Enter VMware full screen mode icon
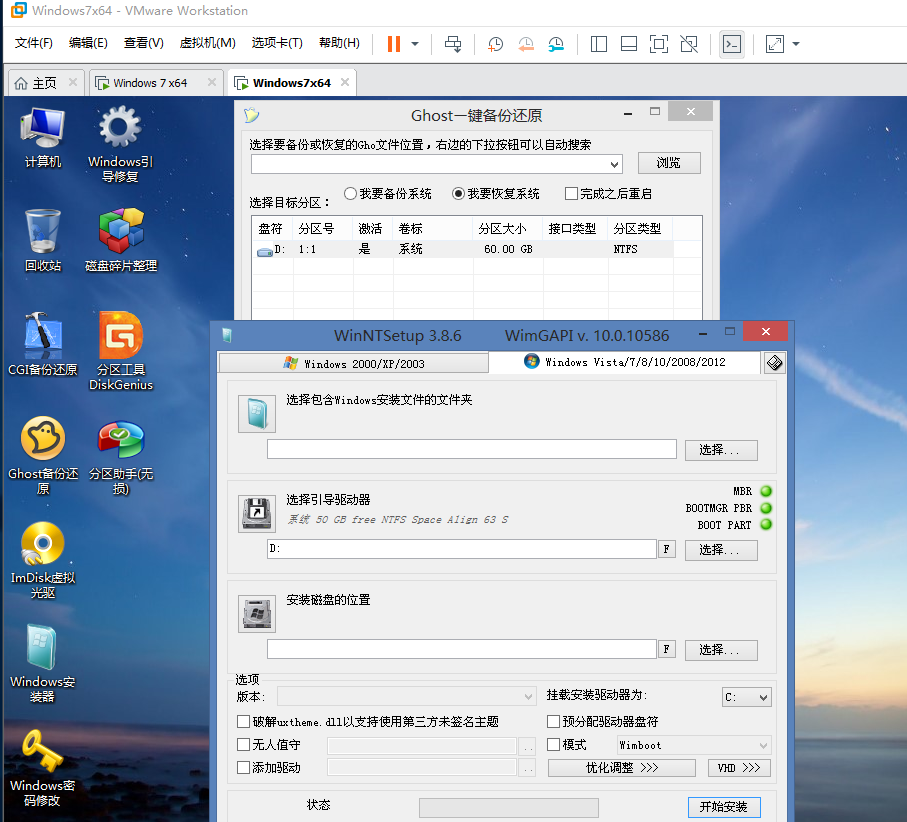The image size is (907, 822). pos(659,44)
